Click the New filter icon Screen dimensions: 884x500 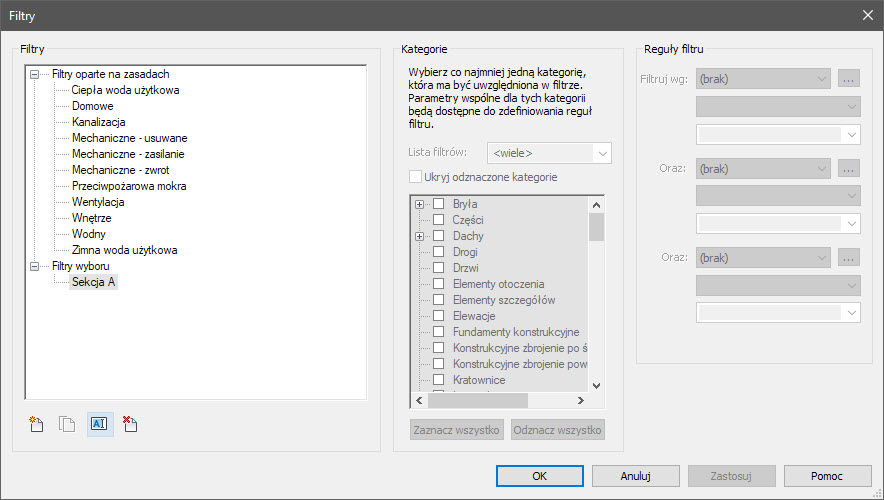[x=37, y=424]
